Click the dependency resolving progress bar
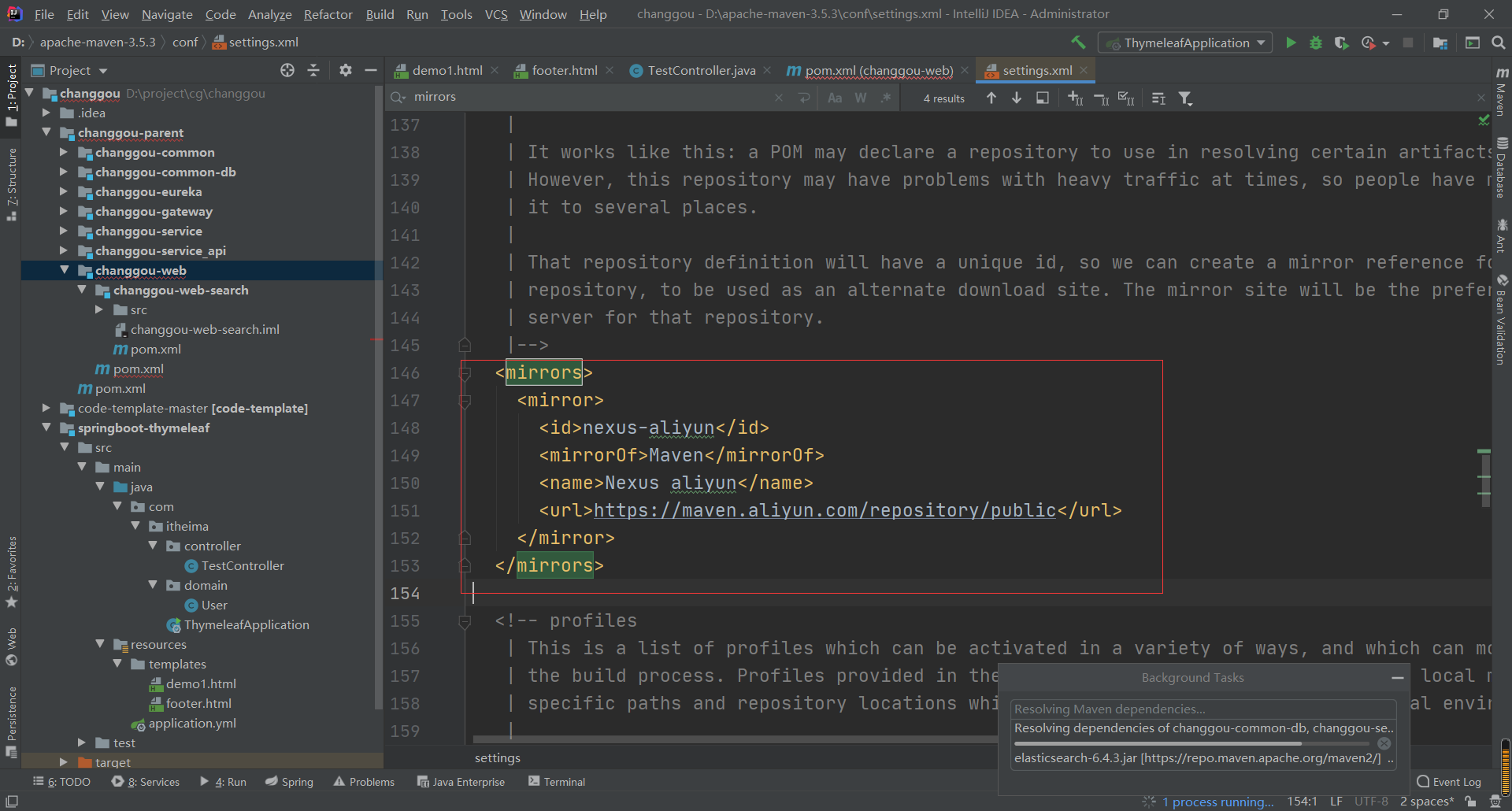Screen dimensions: 1512x811 (1191, 743)
